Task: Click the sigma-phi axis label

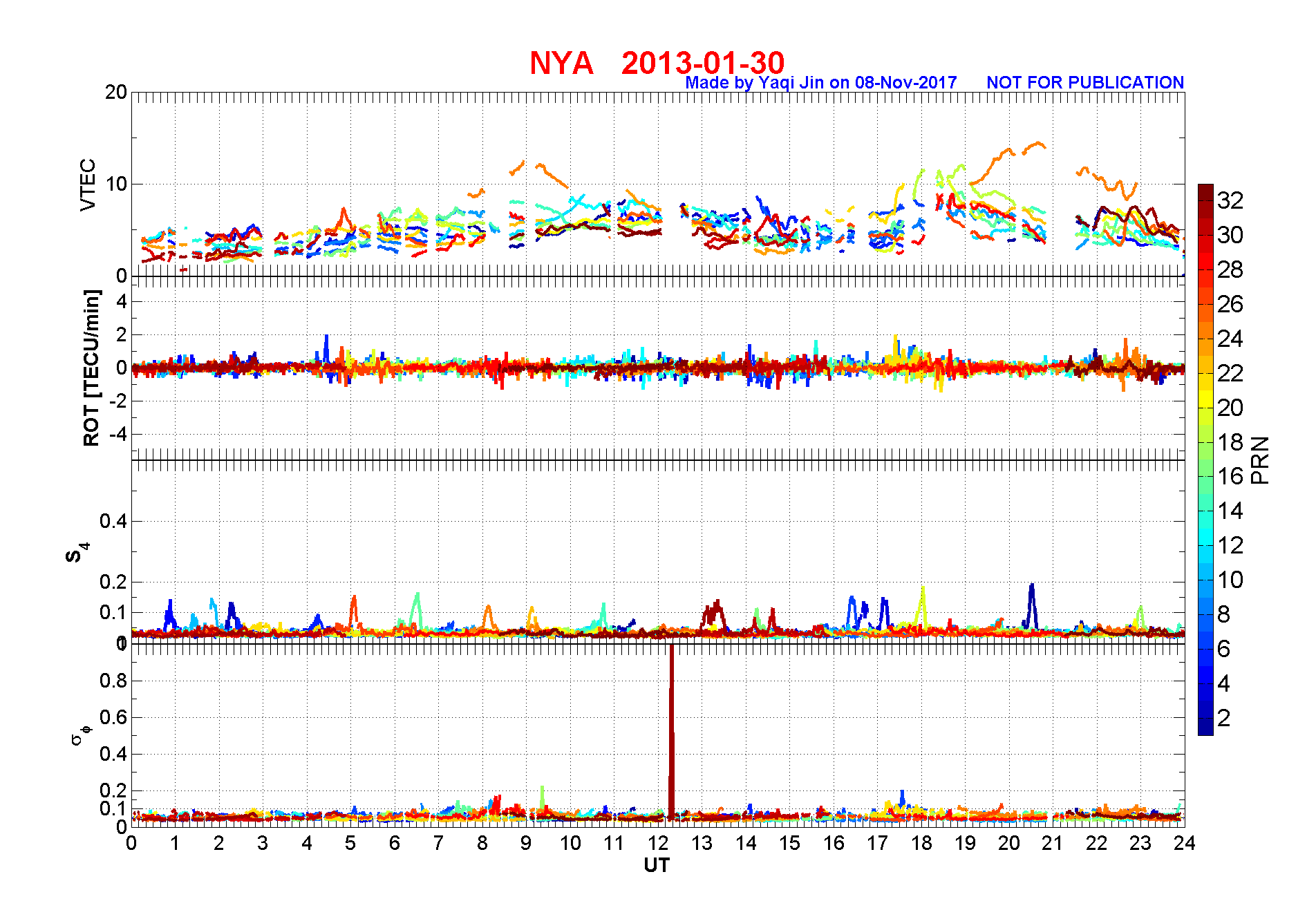Action: click(x=80, y=735)
